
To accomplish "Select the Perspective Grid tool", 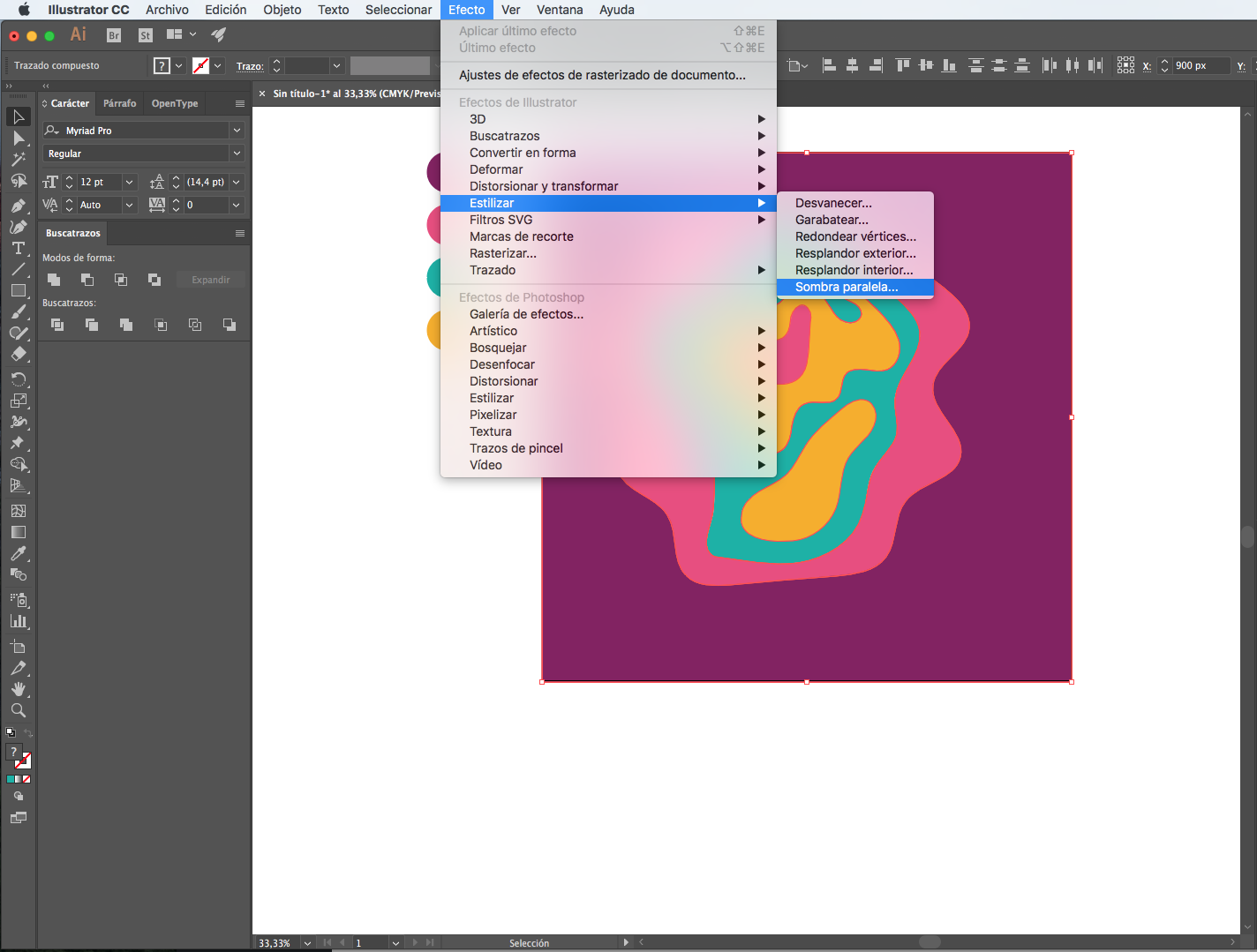I will coord(18,485).
